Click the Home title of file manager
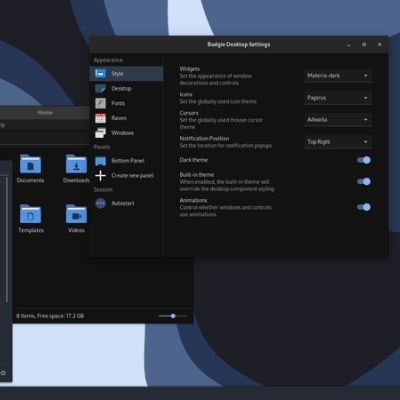The height and width of the screenshot is (400, 400). click(45, 113)
